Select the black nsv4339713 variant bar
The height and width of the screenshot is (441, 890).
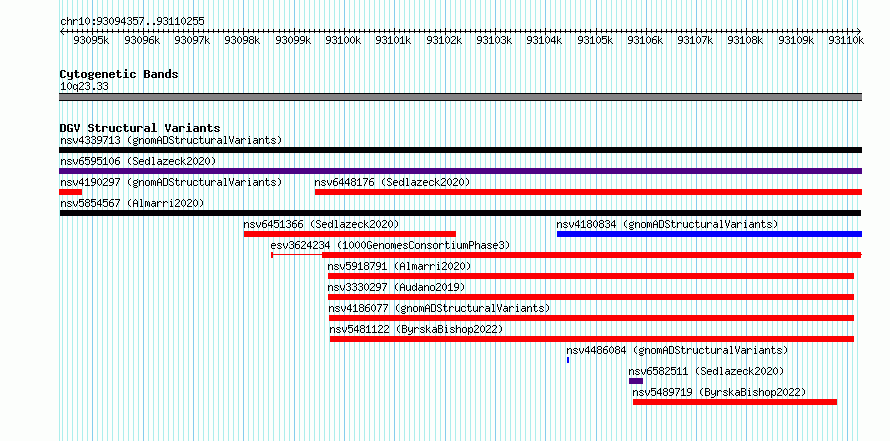[460, 150]
